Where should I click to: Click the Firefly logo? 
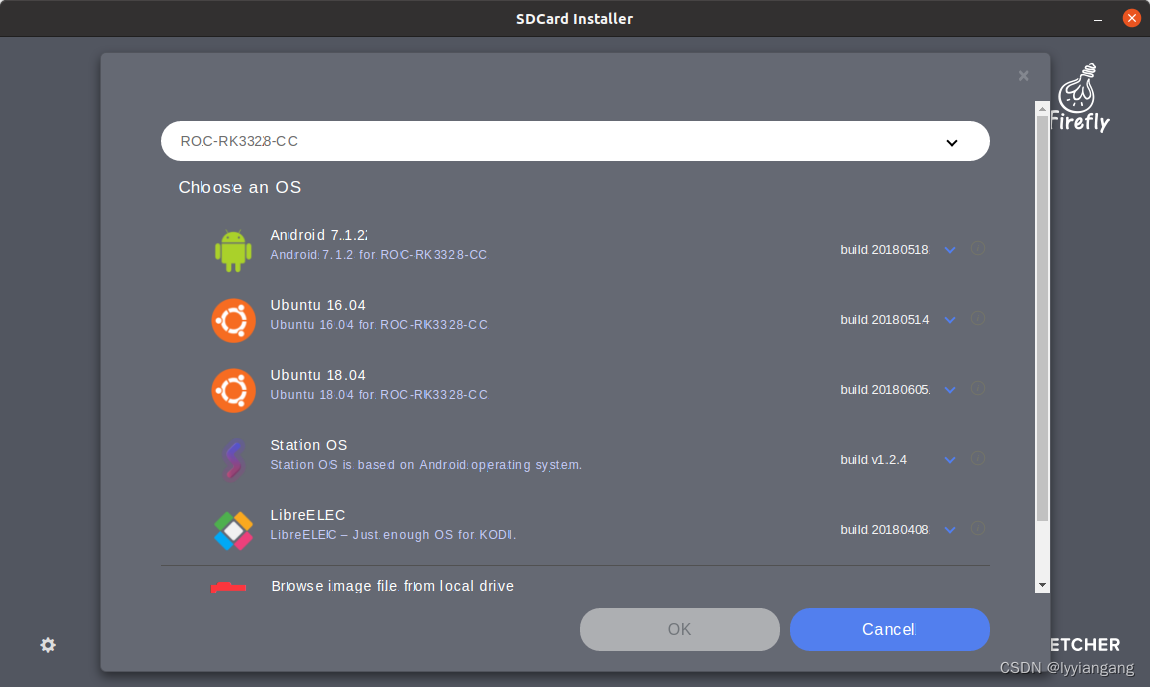1080,98
